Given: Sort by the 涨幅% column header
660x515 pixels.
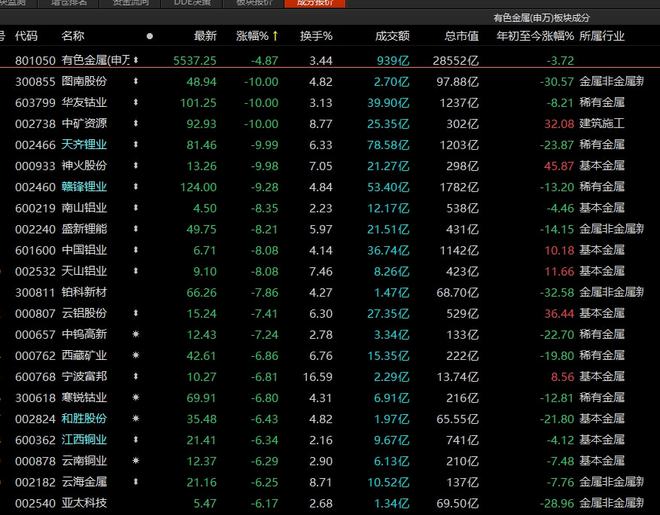Looking at the screenshot, I should click(252, 36).
